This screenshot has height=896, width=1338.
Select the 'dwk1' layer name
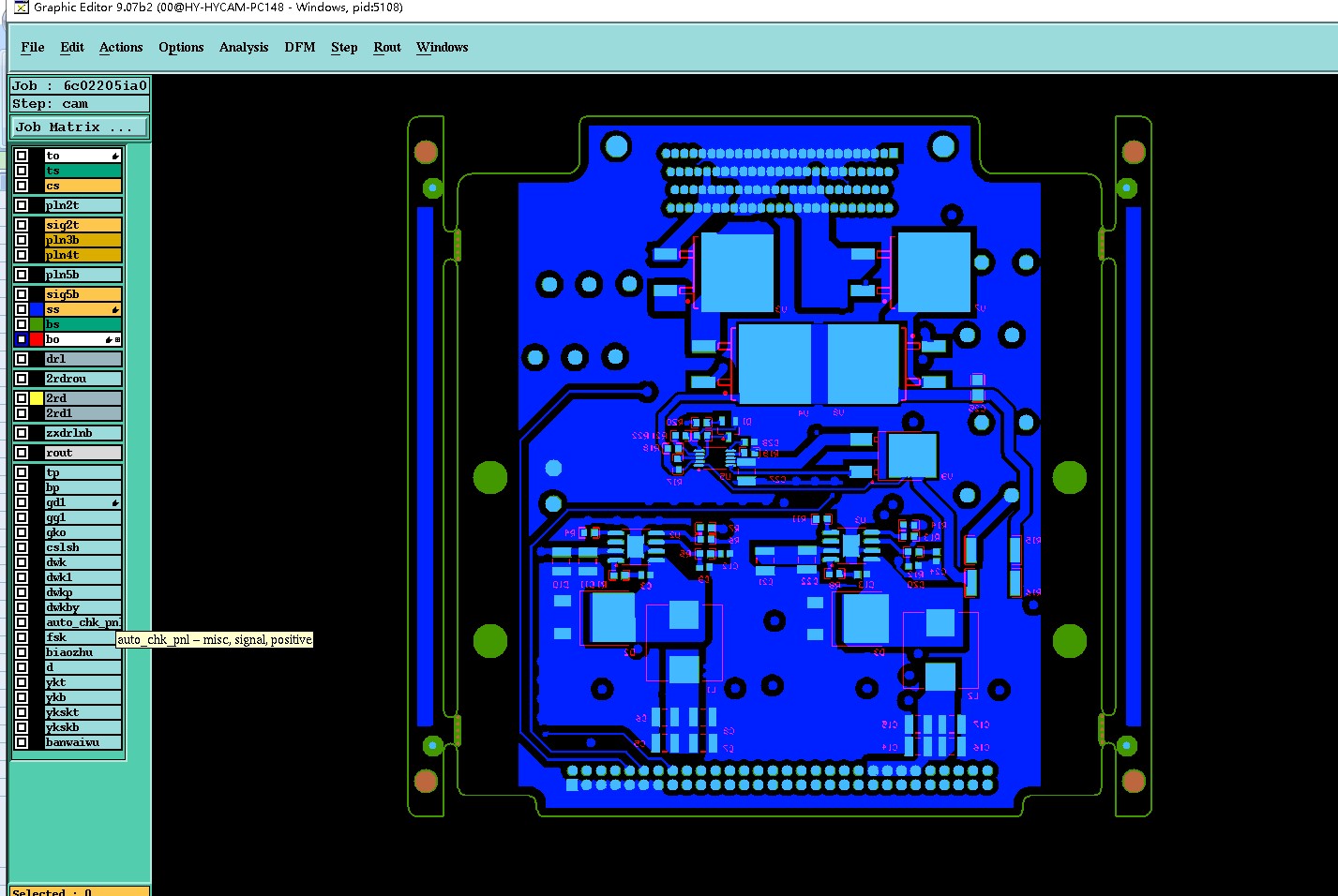pyautogui.click(x=83, y=578)
